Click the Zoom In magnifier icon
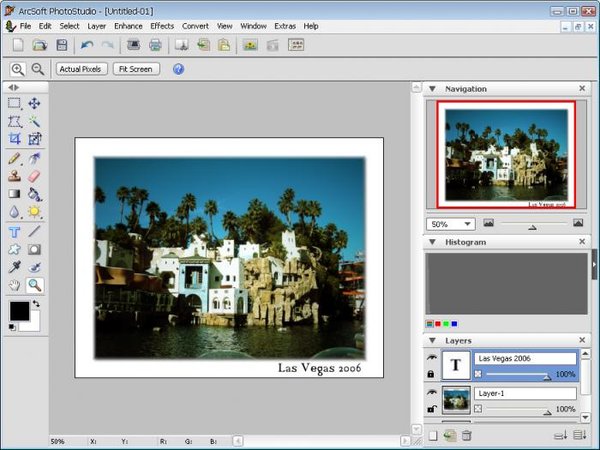 pos(17,69)
